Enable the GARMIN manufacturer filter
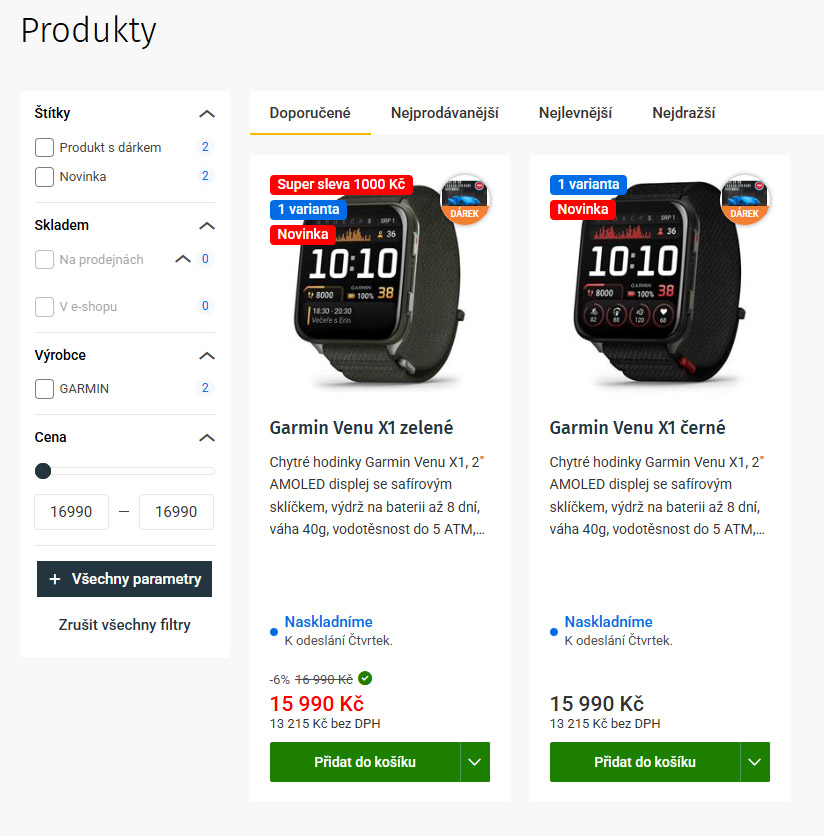This screenshot has width=824, height=836. coord(44,389)
